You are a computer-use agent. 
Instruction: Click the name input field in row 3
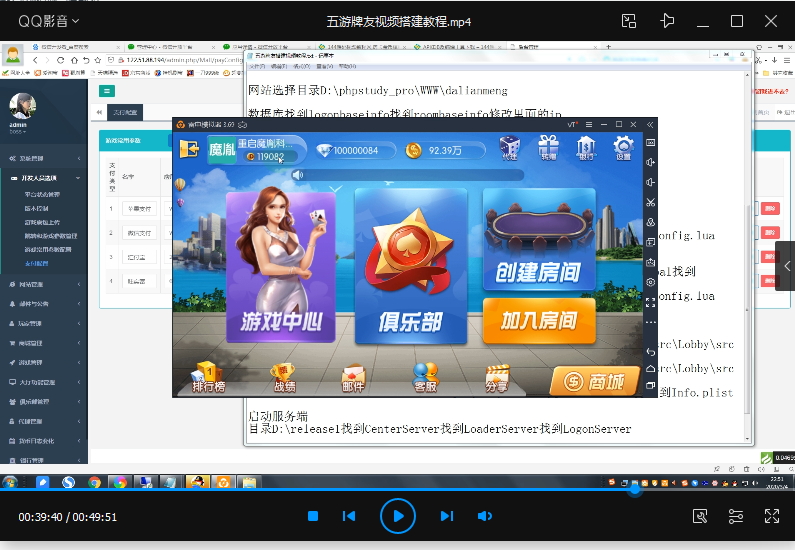(139, 258)
